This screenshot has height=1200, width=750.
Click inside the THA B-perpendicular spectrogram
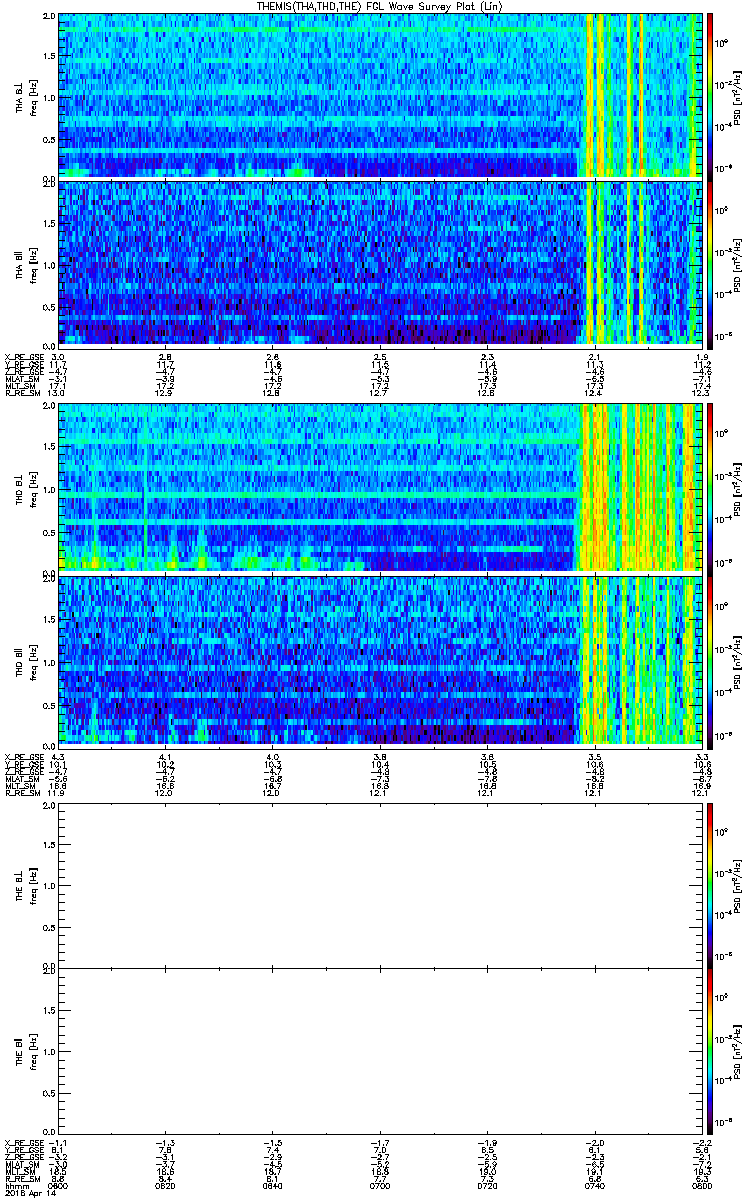[381, 95]
